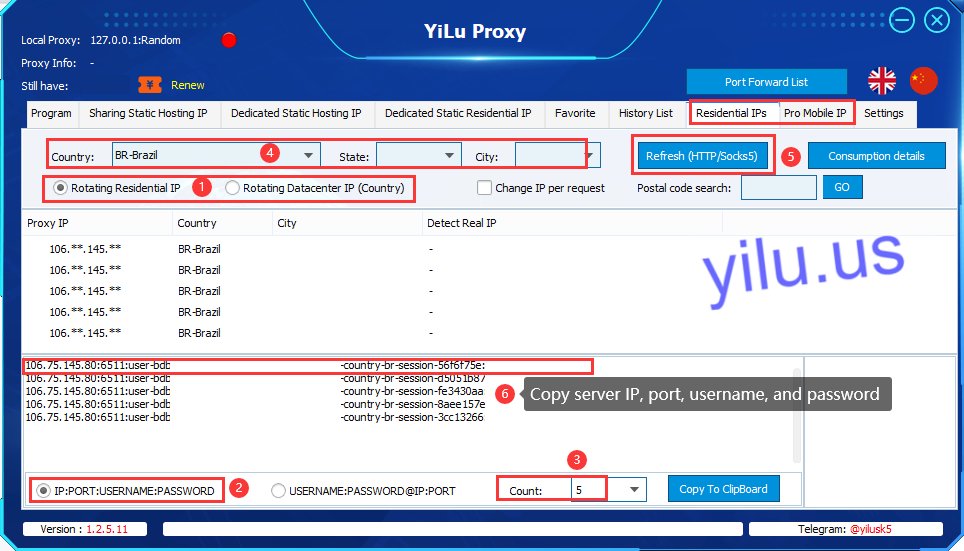Open the History List tab
This screenshot has width=964, height=551.
coord(646,114)
